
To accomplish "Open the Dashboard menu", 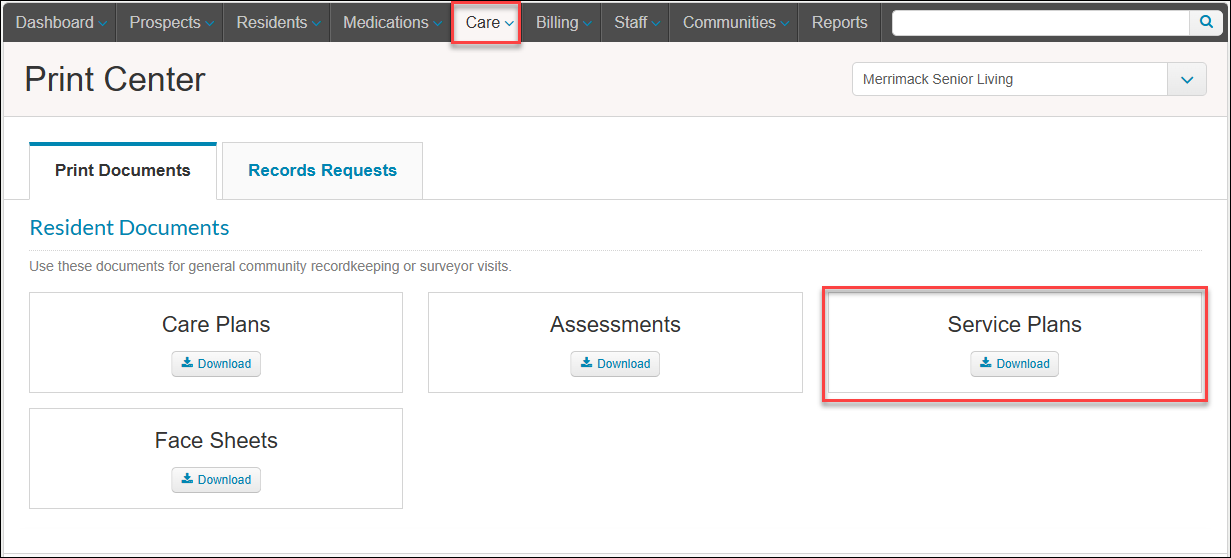I will [x=60, y=22].
